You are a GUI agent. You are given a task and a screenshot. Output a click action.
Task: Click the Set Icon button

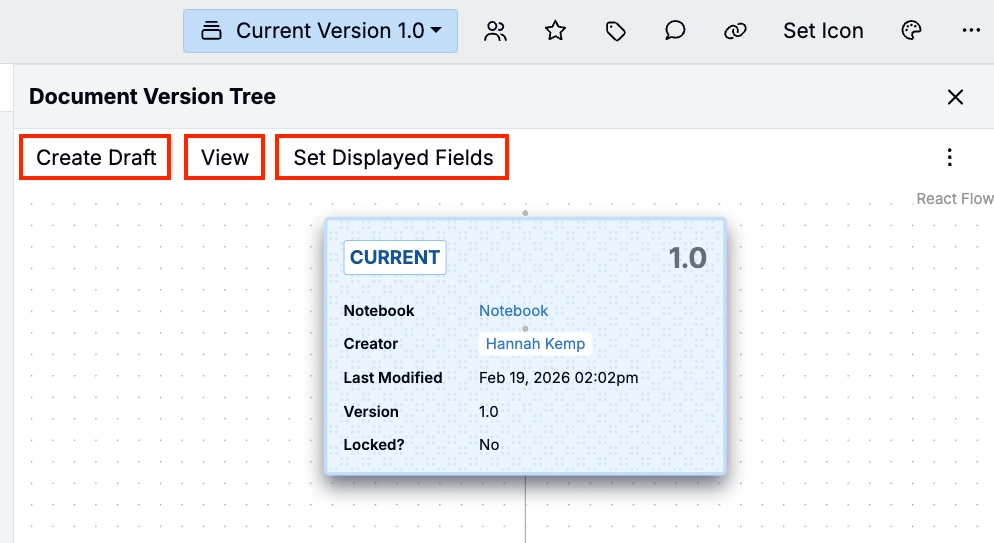(x=823, y=31)
